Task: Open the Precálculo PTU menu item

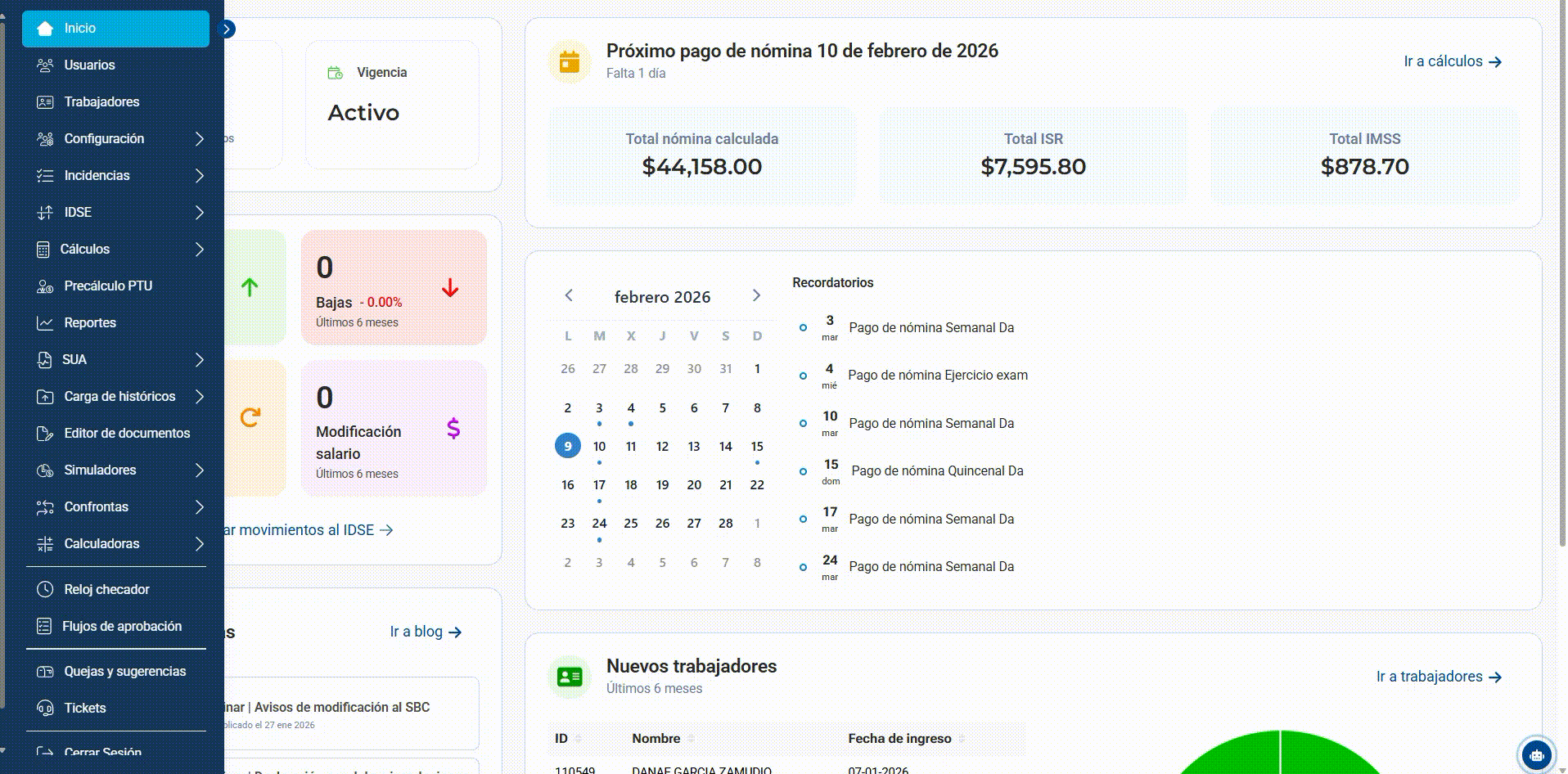Action: [115, 286]
